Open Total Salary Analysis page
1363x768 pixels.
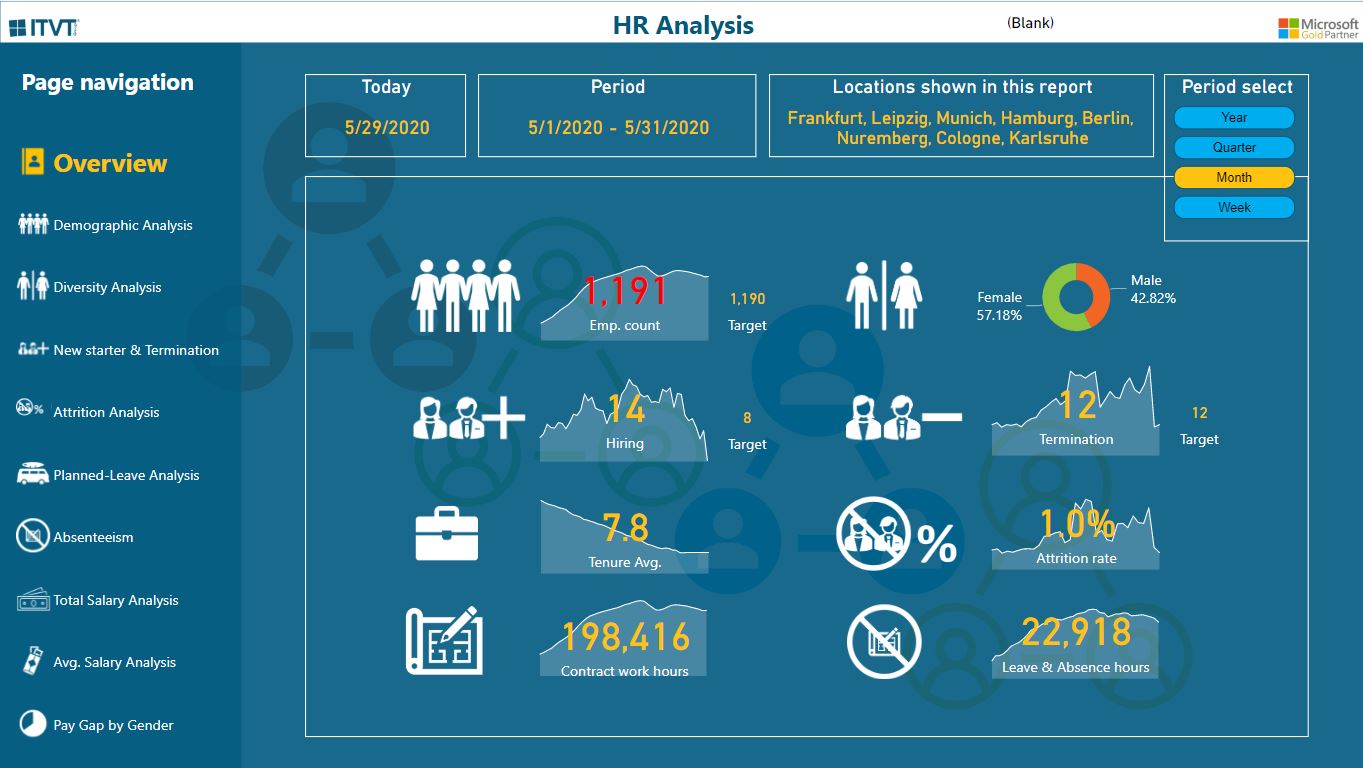point(116,600)
